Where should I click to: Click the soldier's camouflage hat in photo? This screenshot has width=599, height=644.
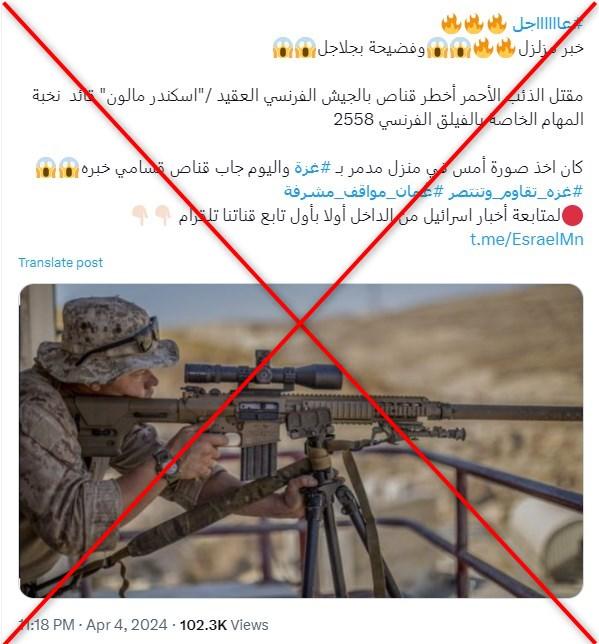106,337
